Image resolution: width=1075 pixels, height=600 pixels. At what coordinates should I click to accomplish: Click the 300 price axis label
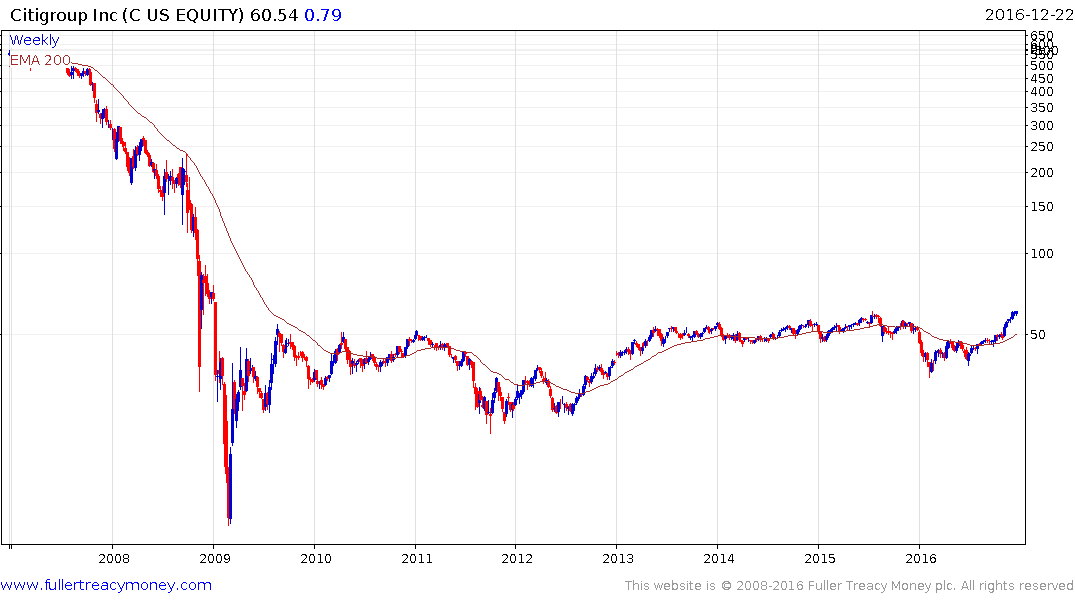point(1041,125)
